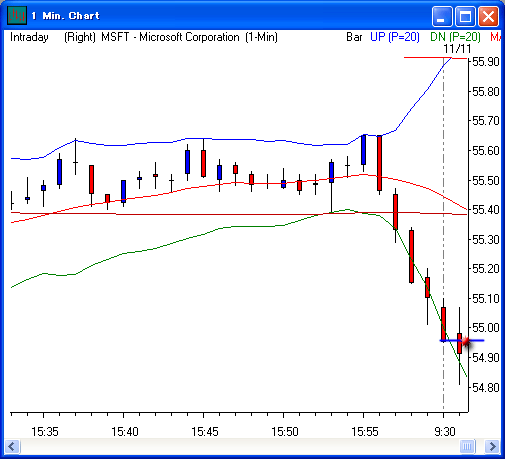Screen dimensions: 505x459
Task: Click the UP (P=20) indicator label
Action: click(x=395, y=37)
